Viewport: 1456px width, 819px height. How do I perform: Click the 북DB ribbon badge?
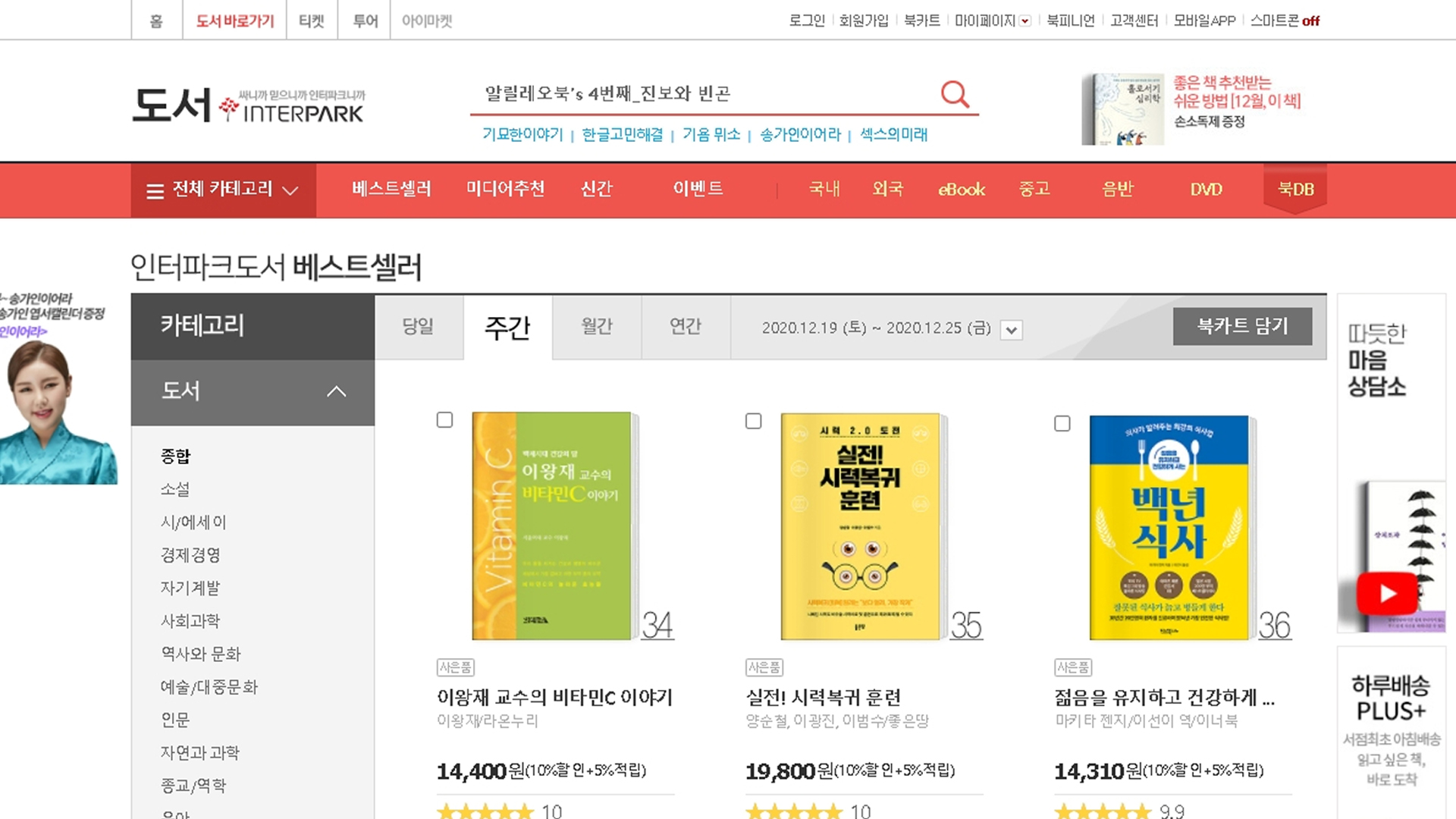(1295, 190)
